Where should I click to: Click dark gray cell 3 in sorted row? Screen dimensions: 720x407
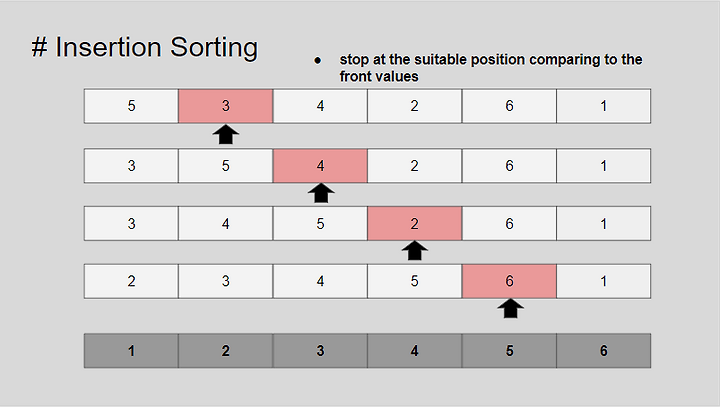pos(321,351)
